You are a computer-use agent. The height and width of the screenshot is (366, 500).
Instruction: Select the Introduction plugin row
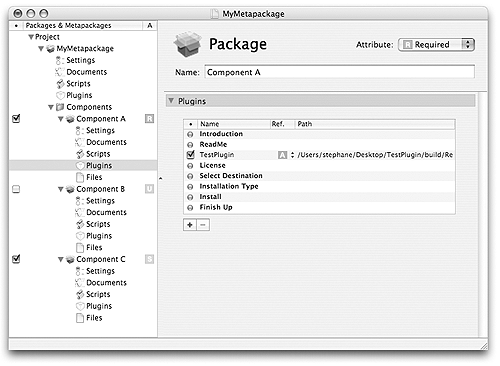(x=319, y=134)
